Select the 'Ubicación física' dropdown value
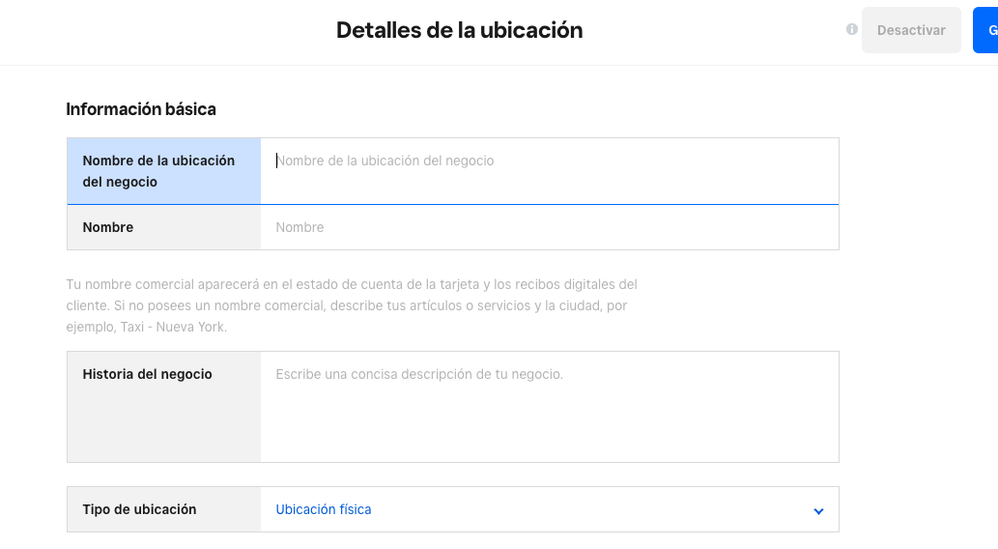 [x=323, y=510]
